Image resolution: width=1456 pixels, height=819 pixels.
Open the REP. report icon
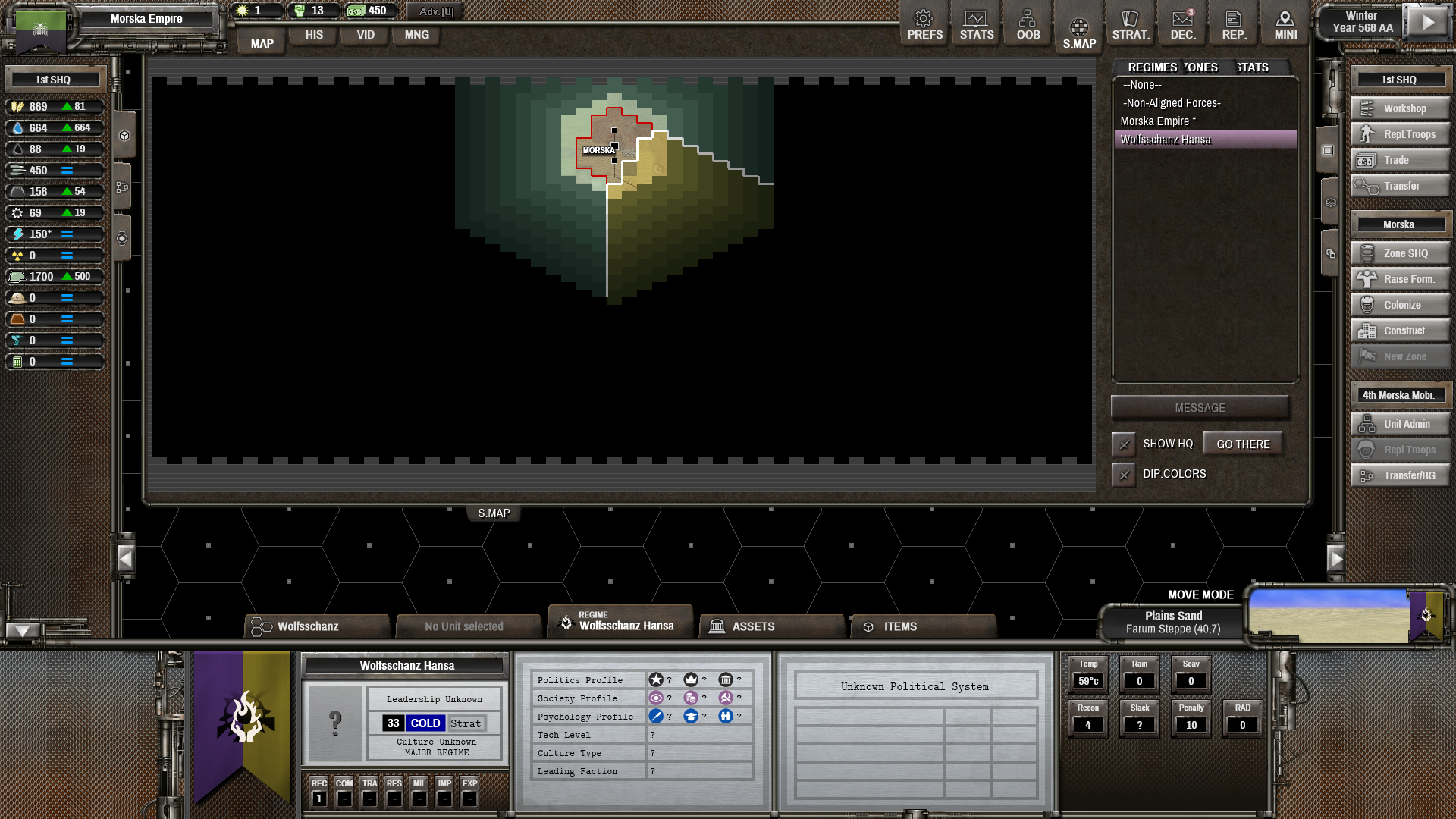[1233, 24]
